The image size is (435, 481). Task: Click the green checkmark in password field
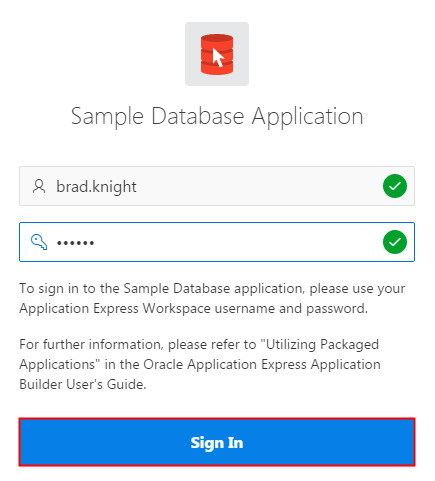point(395,242)
